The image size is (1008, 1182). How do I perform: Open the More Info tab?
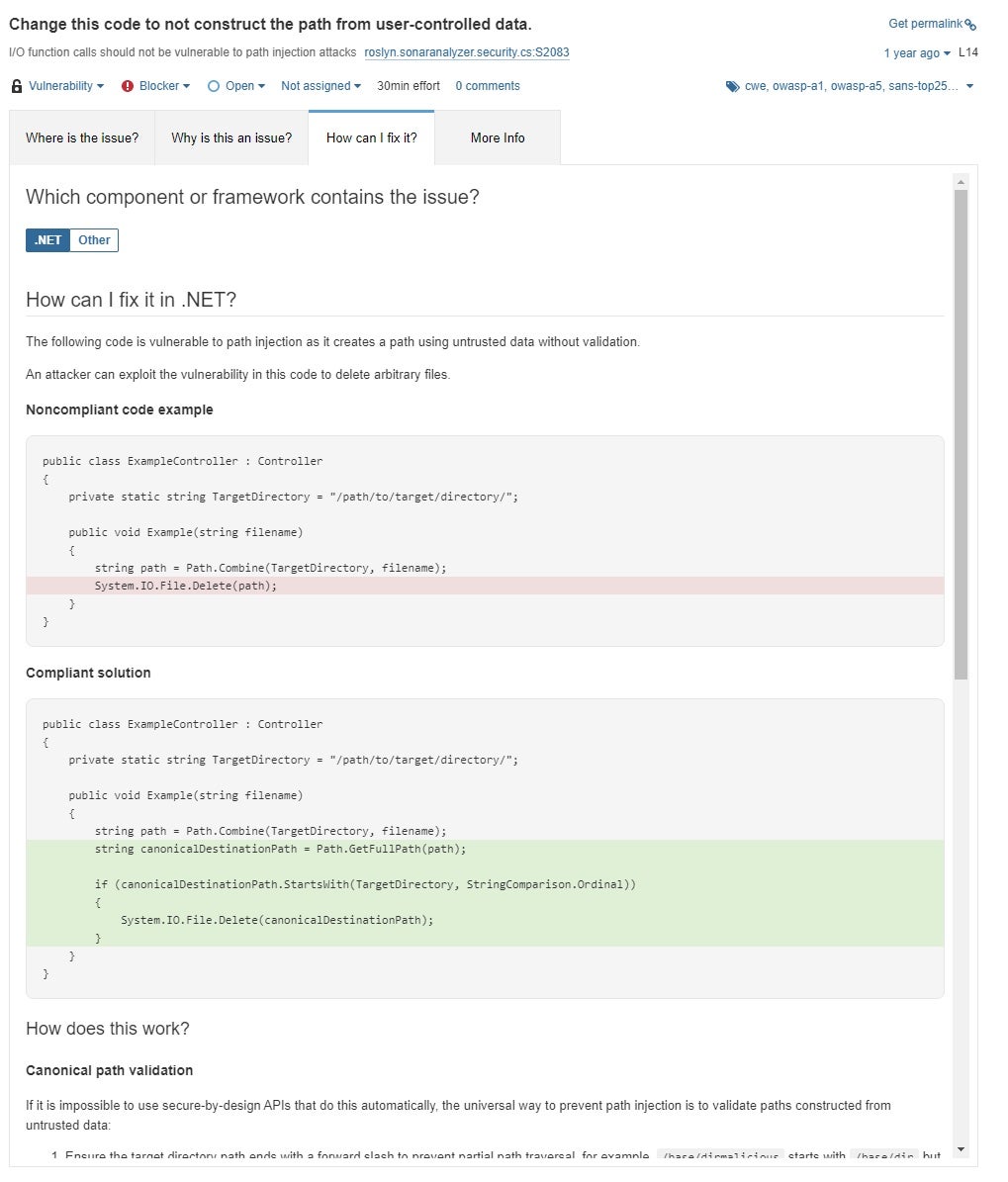click(497, 137)
